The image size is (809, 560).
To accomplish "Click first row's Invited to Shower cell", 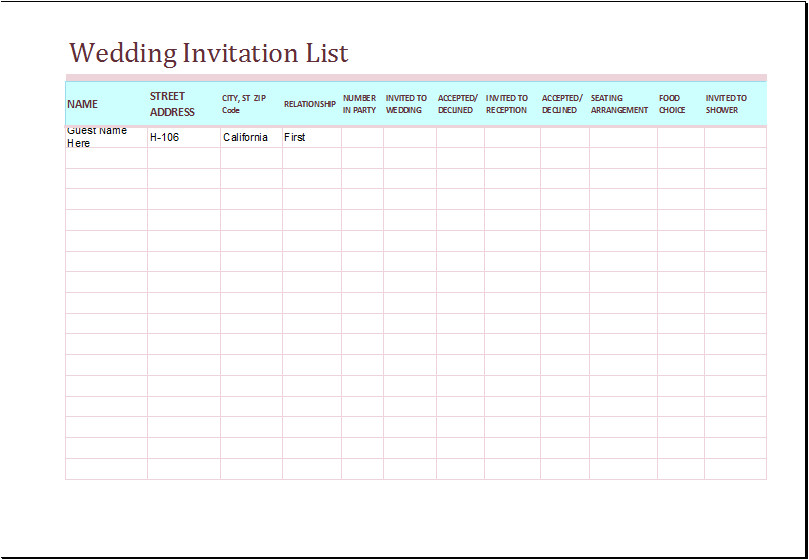I will pyautogui.click(x=735, y=137).
